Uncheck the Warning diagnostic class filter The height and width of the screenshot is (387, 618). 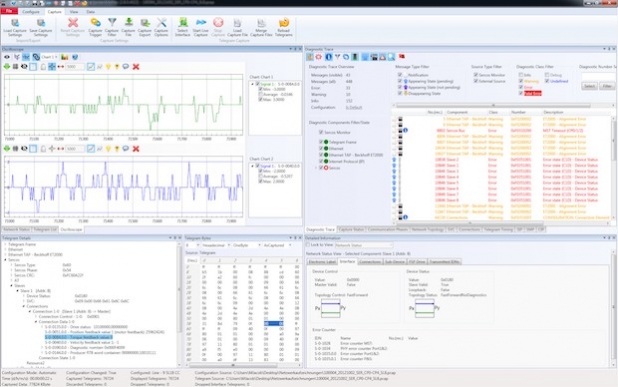point(521,81)
